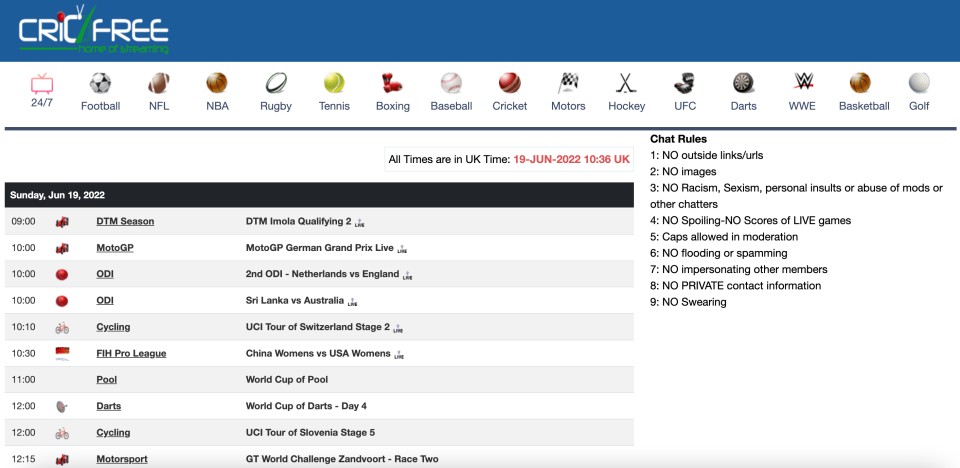Choose the NFL football icon

pos(159,83)
